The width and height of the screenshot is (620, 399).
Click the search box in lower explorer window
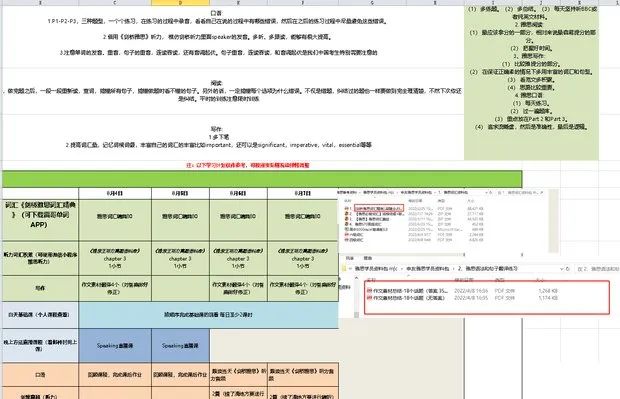pyautogui.click(x=597, y=269)
